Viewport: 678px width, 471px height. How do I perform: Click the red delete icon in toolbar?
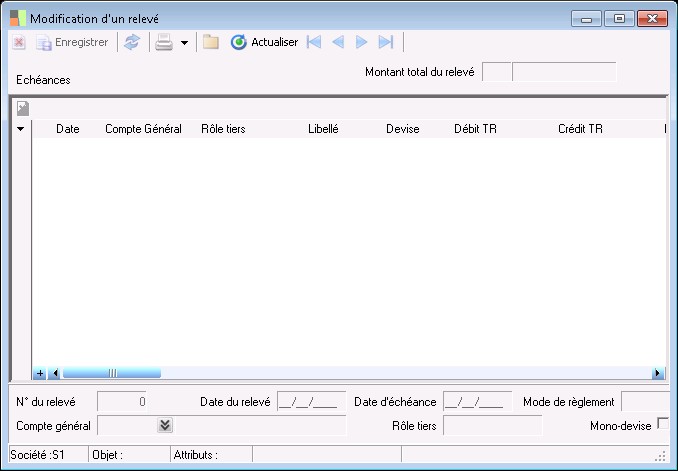(x=19, y=42)
